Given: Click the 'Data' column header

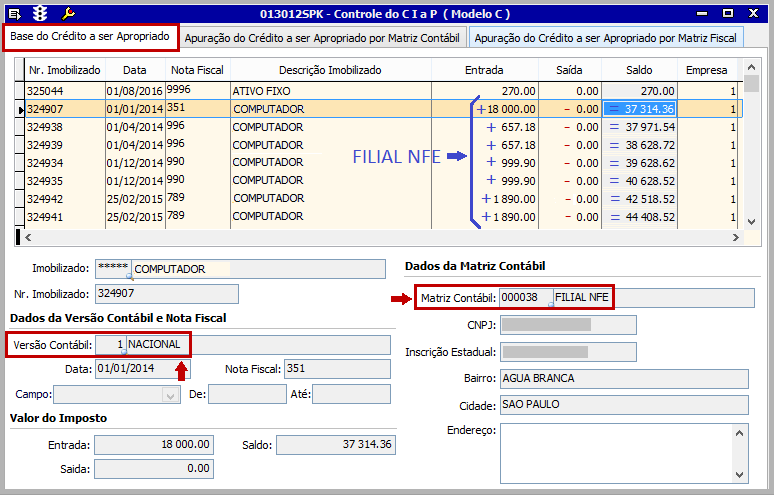Looking at the screenshot, I should pos(135,70).
